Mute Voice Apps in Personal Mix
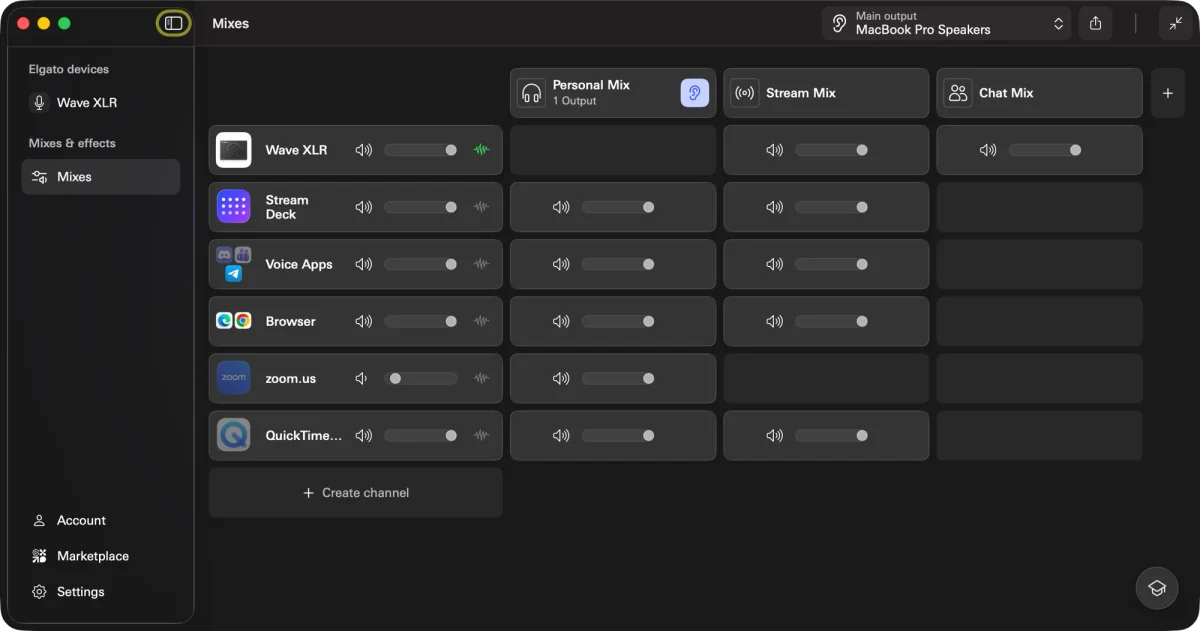Viewport: 1200px width, 631px height. tap(561, 264)
